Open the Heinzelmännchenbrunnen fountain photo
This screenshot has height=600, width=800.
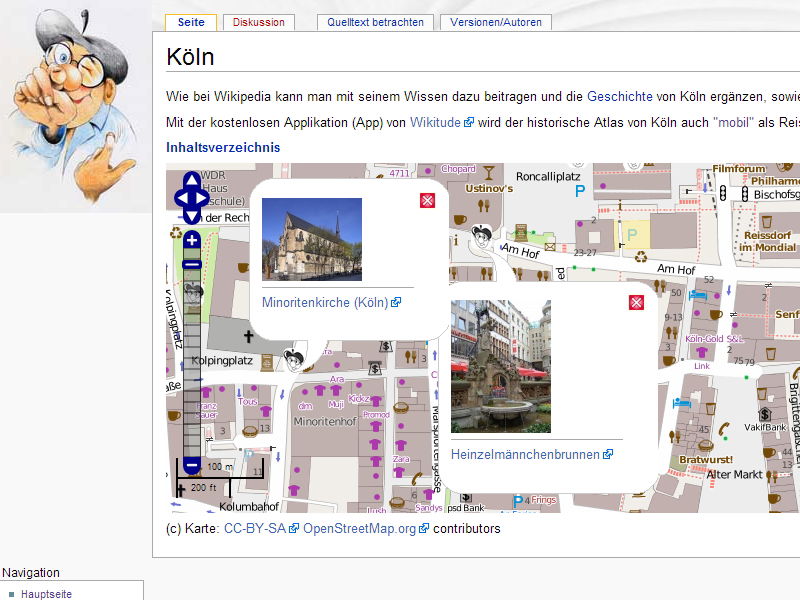(501, 366)
